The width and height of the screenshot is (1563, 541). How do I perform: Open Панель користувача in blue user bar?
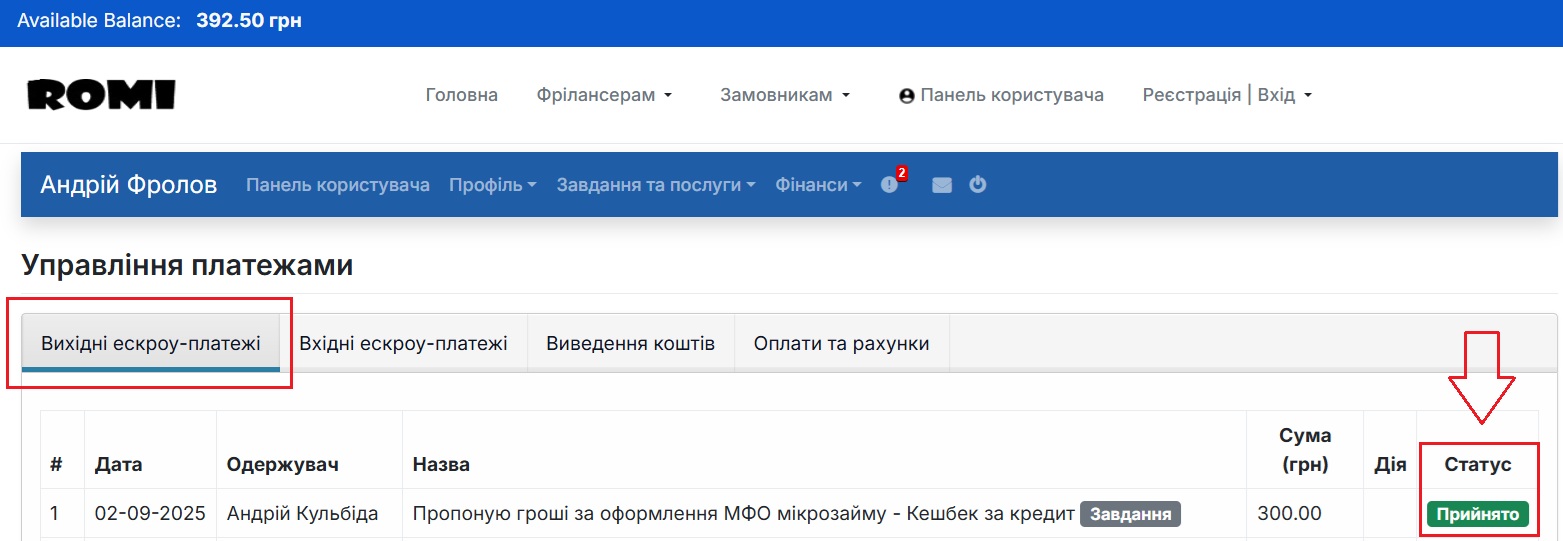coord(338,185)
